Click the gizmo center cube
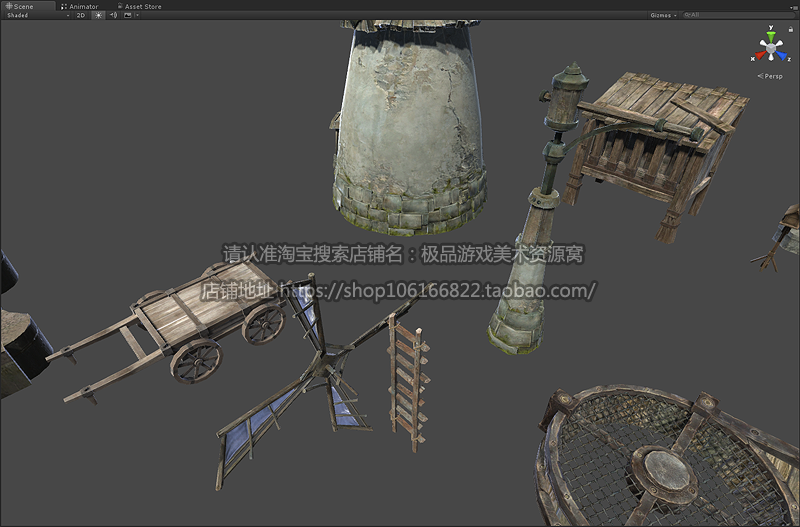This screenshot has width=800, height=527. 771,48
